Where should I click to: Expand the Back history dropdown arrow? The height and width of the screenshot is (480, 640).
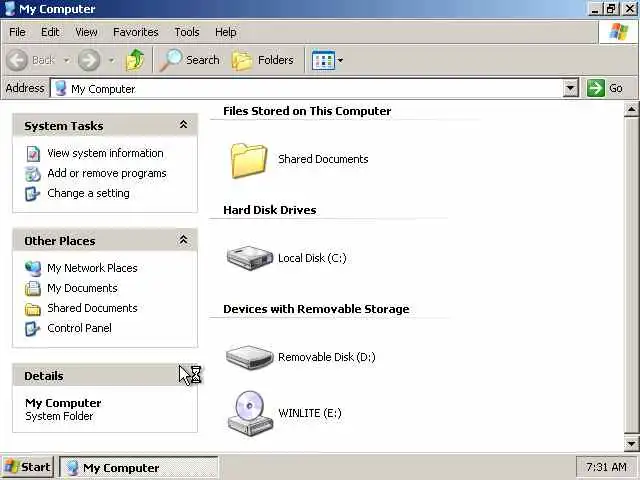pyautogui.click(x=66, y=60)
